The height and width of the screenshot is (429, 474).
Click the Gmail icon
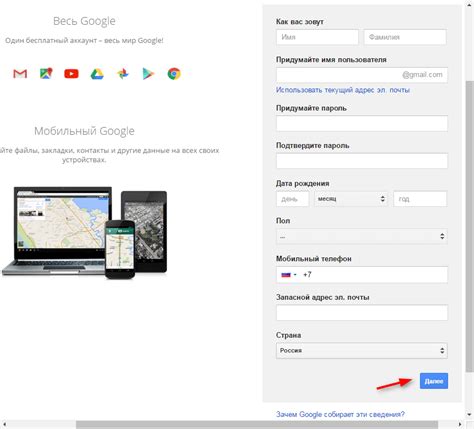click(x=20, y=74)
